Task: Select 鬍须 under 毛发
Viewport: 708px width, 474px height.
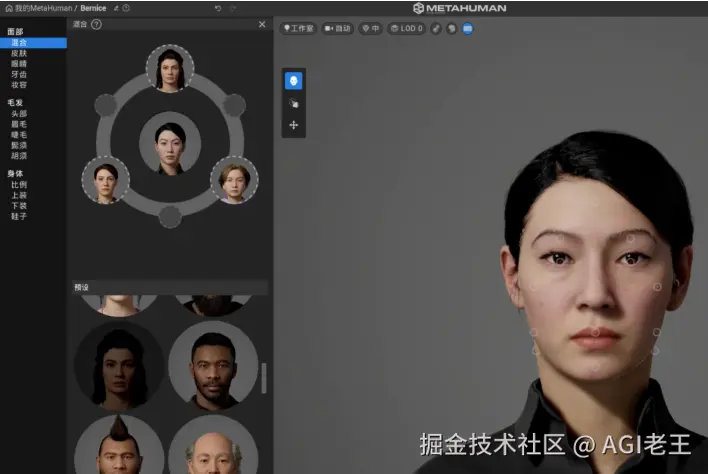Action: (x=19, y=145)
